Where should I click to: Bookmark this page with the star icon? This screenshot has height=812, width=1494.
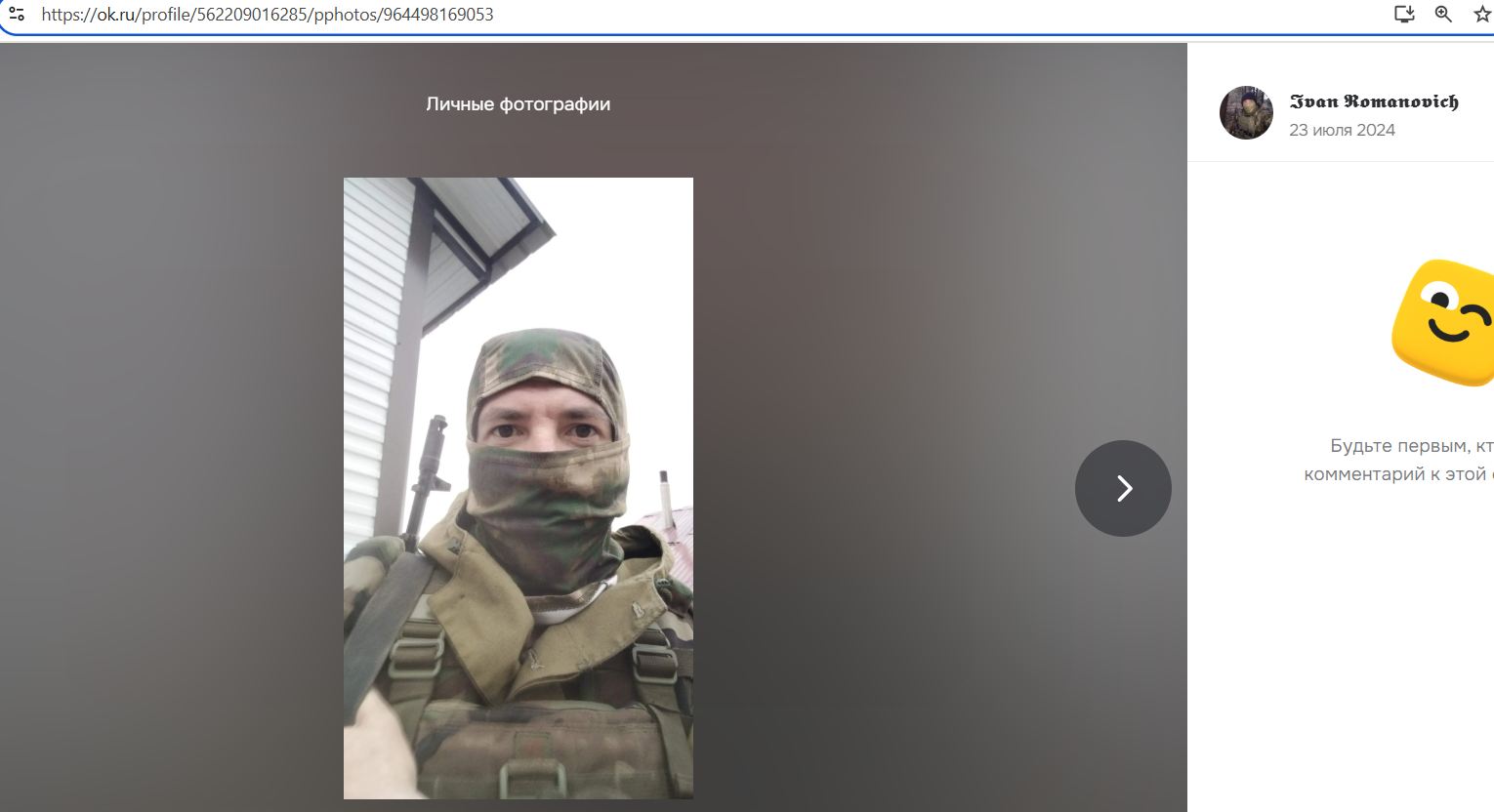pos(1481,14)
